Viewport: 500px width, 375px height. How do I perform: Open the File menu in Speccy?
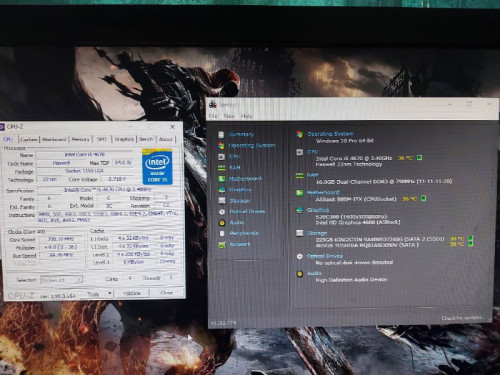[x=213, y=116]
